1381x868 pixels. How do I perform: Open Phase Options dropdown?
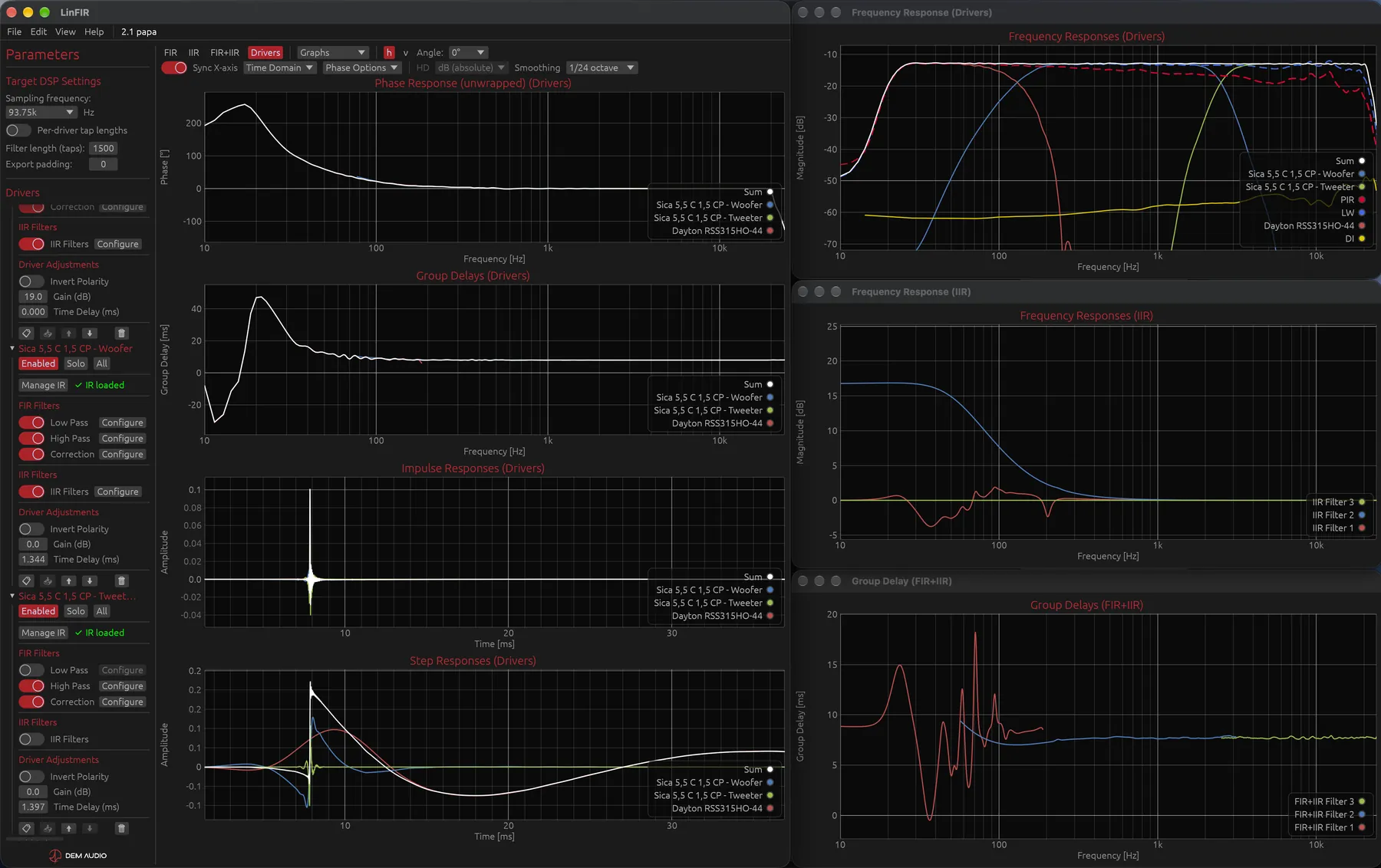361,67
